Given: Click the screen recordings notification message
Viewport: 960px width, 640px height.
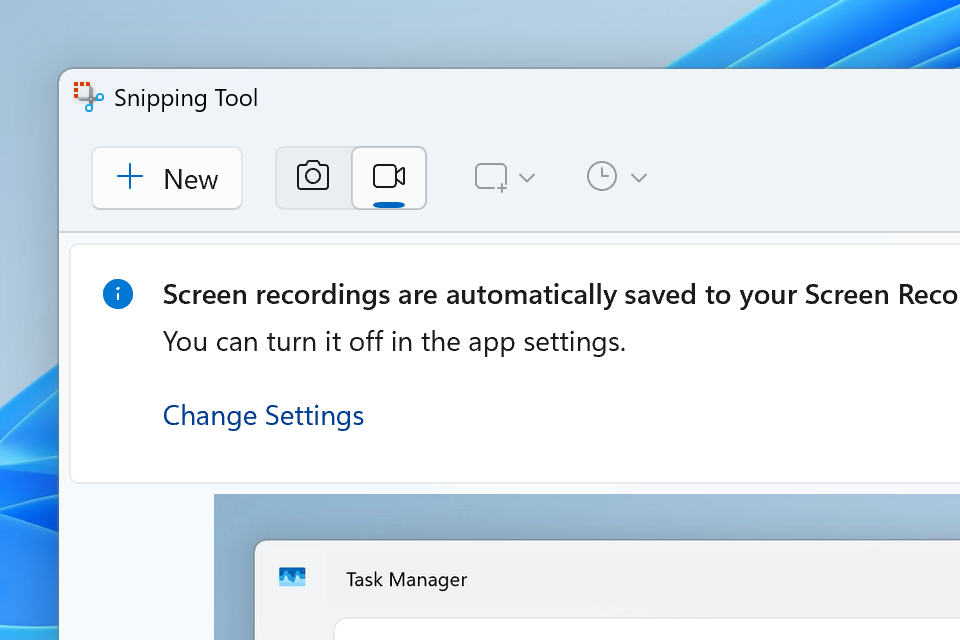Looking at the screenshot, I should [x=500, y=294].
